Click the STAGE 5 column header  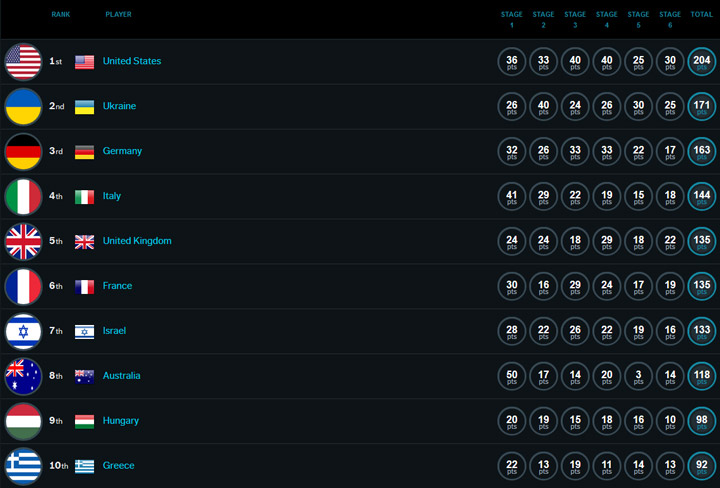point(638,20)
